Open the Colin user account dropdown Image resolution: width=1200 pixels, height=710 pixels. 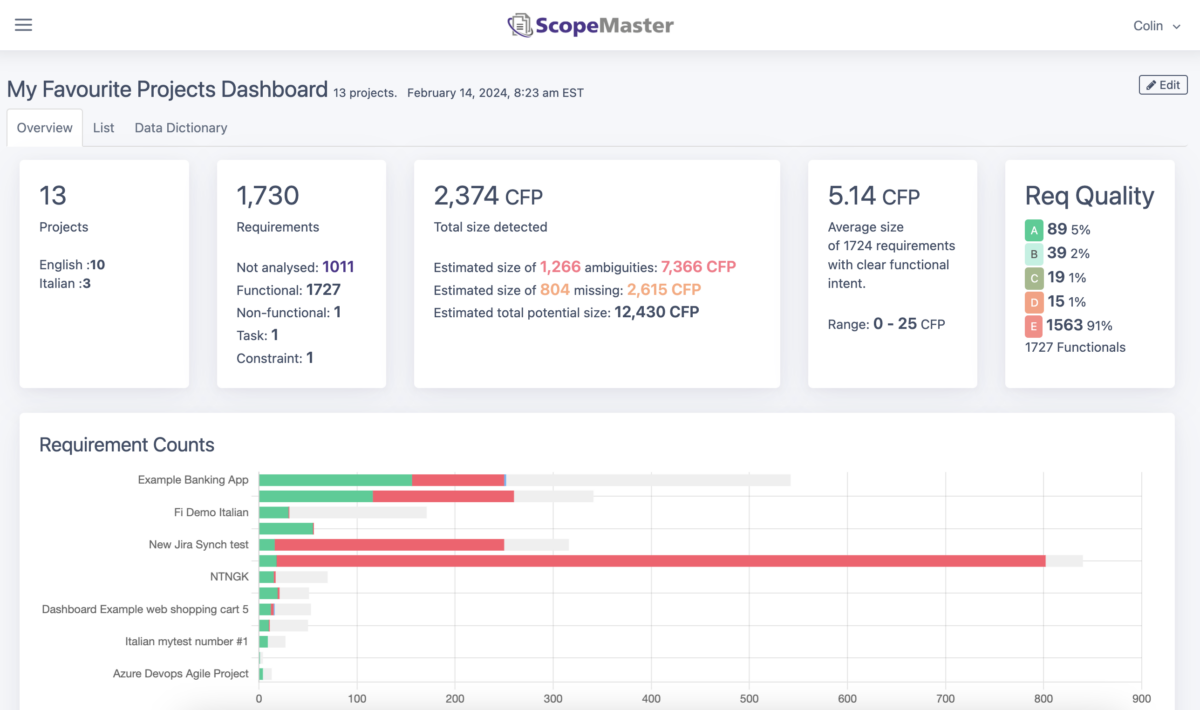(1155, 26)
